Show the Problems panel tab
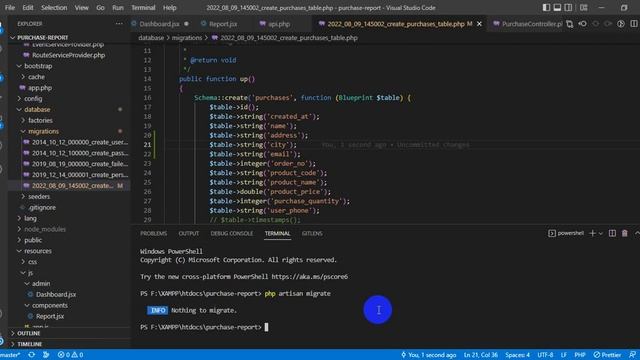 153,233
